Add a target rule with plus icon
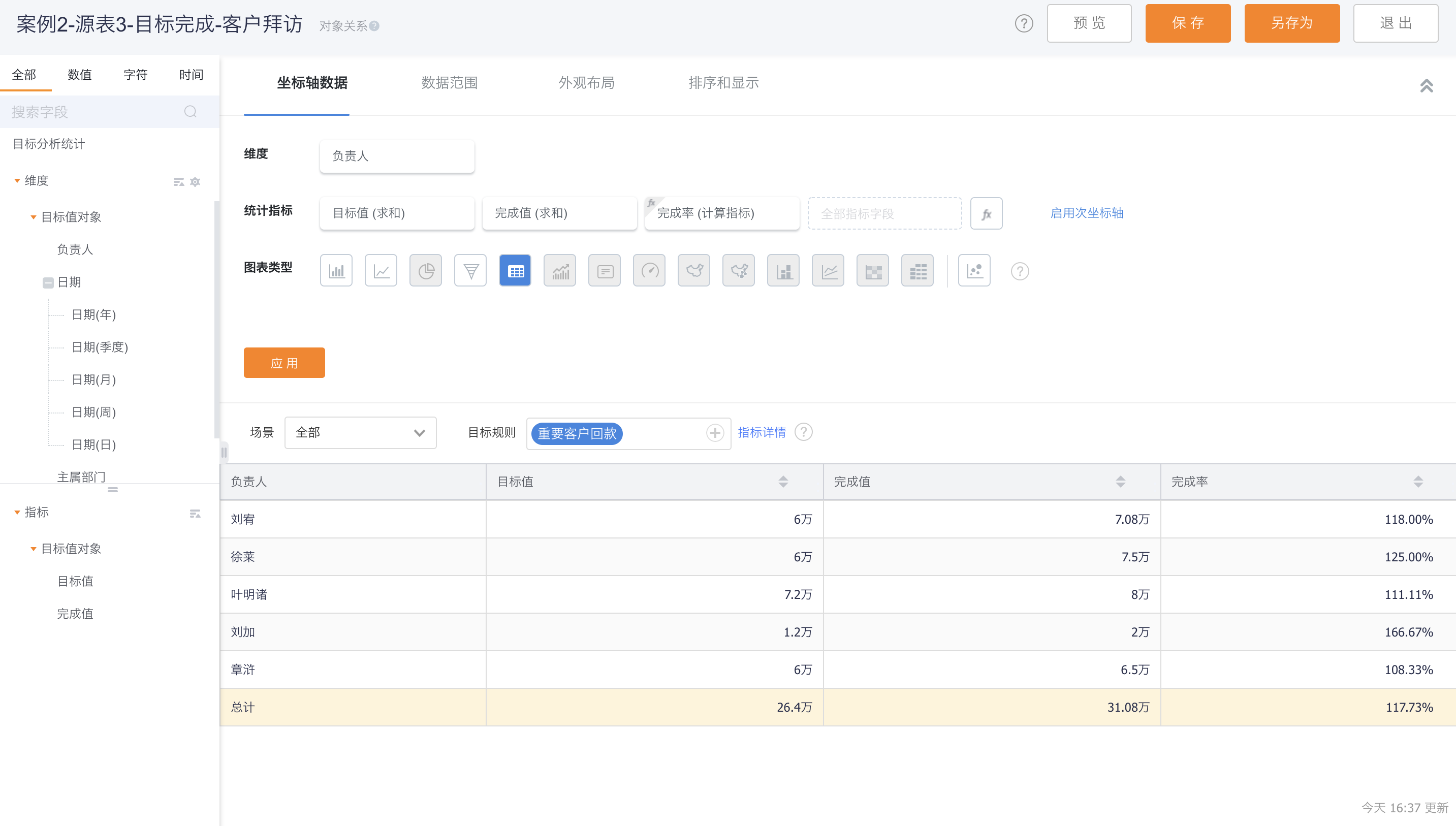The image size is (1456, 826). 715,433
